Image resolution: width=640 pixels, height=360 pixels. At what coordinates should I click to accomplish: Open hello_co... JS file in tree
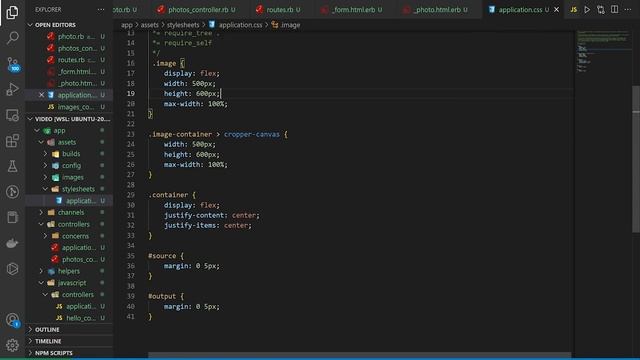[x=69, y=318]
